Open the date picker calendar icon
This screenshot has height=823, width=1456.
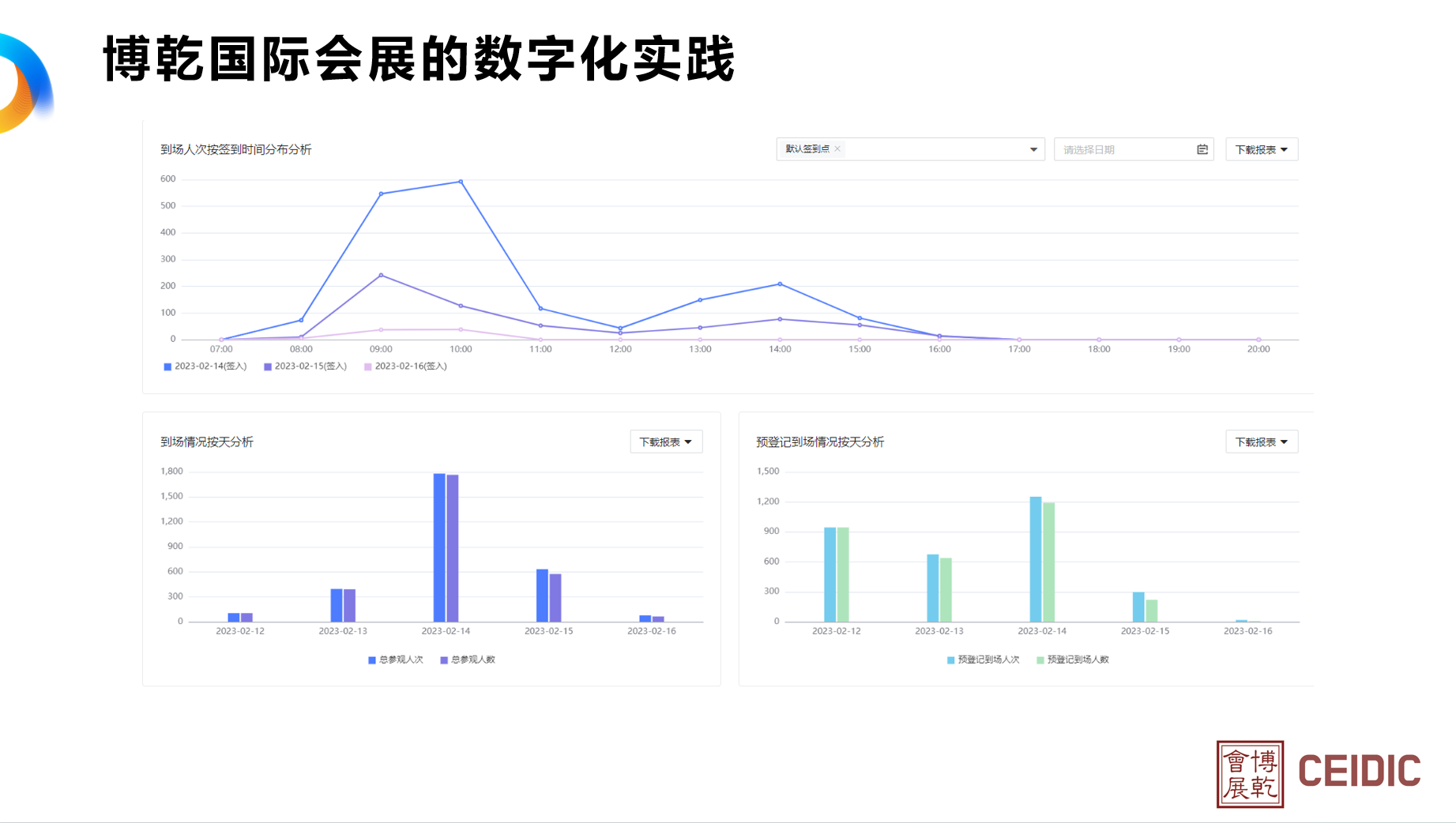coord(1201,148)
